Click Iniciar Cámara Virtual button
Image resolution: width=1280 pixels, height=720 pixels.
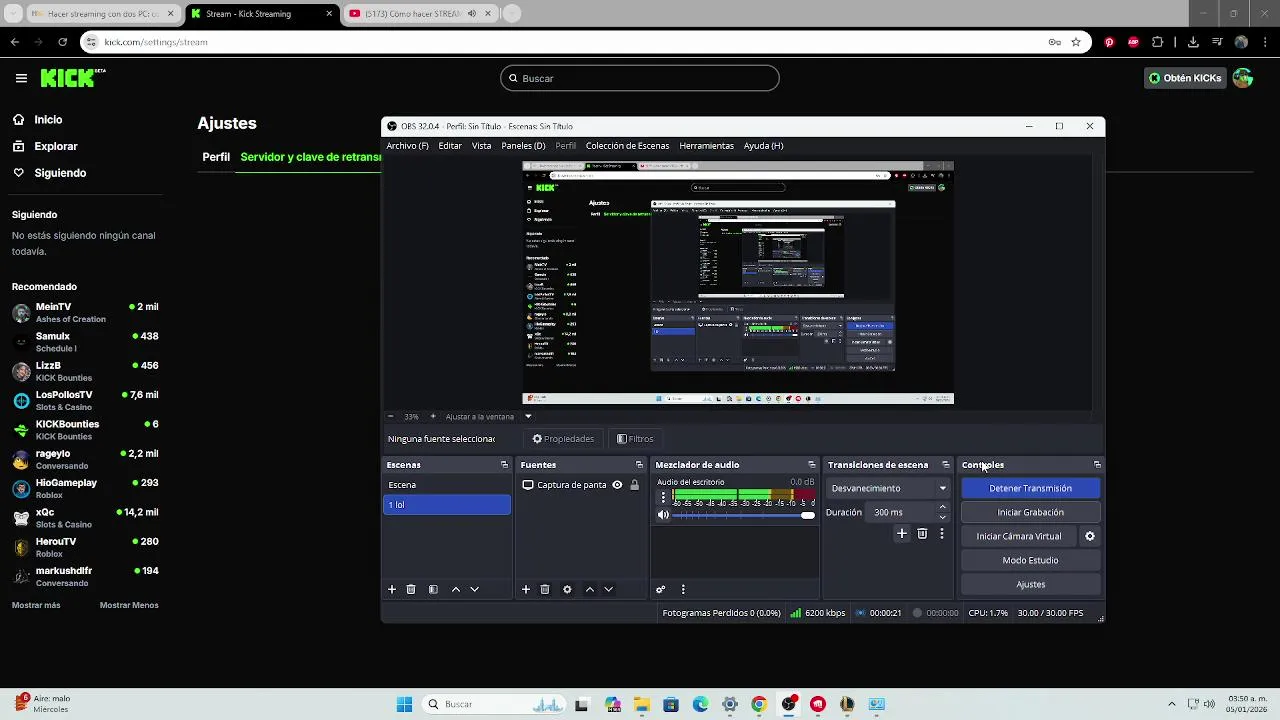[1019, 536]
